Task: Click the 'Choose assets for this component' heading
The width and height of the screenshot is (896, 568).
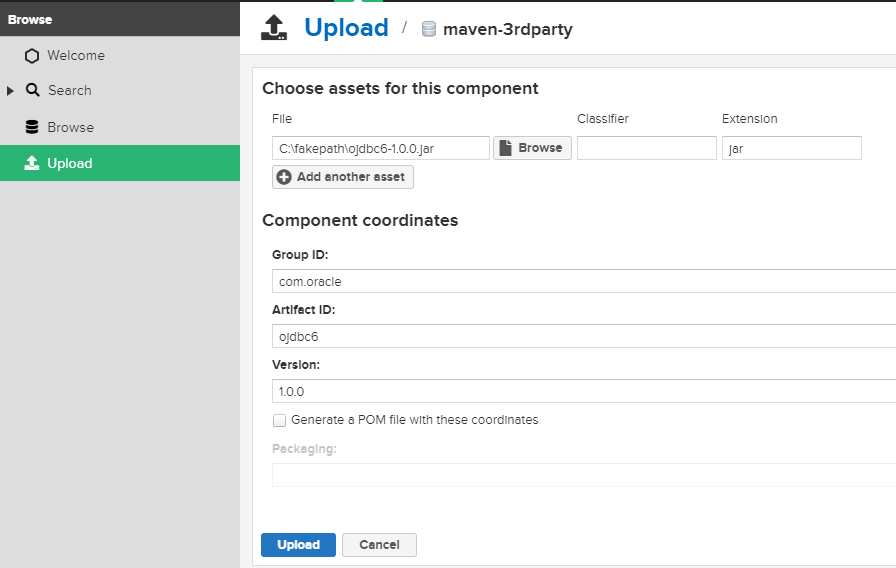Action: coord(400,89)
